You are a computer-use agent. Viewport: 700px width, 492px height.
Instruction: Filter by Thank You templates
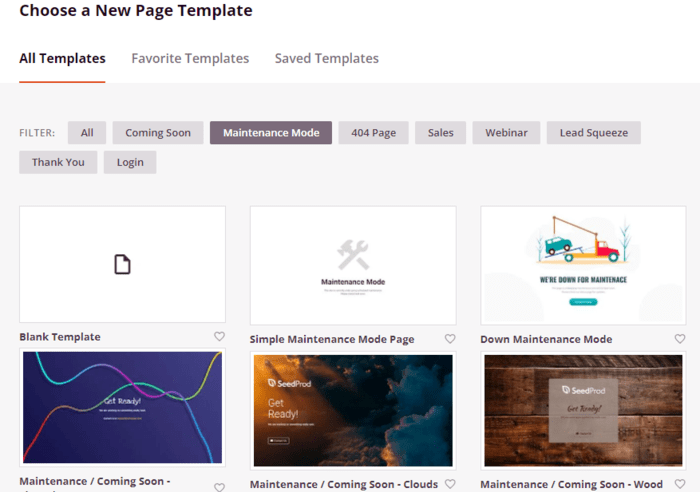58,162
